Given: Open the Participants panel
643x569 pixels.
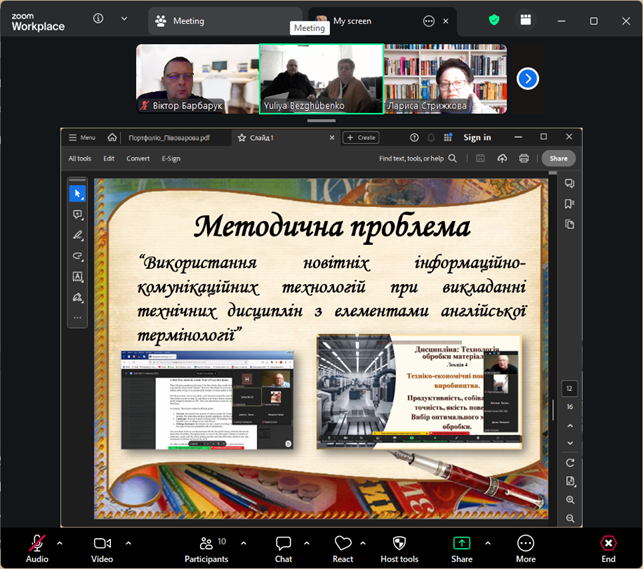Looking at the screenshot, I should click(206, 549).
